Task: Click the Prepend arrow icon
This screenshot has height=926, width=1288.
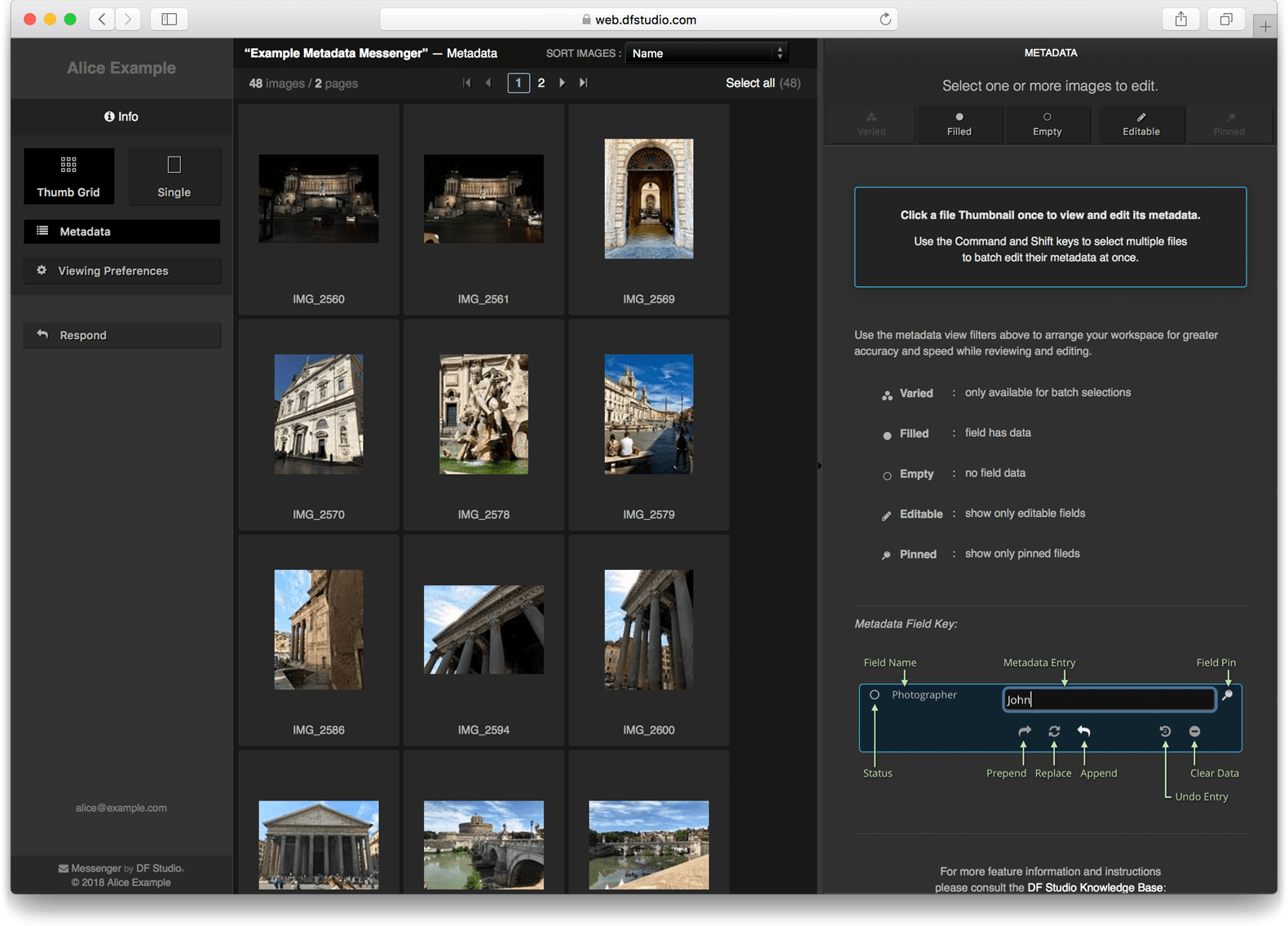Action: 1025,731
